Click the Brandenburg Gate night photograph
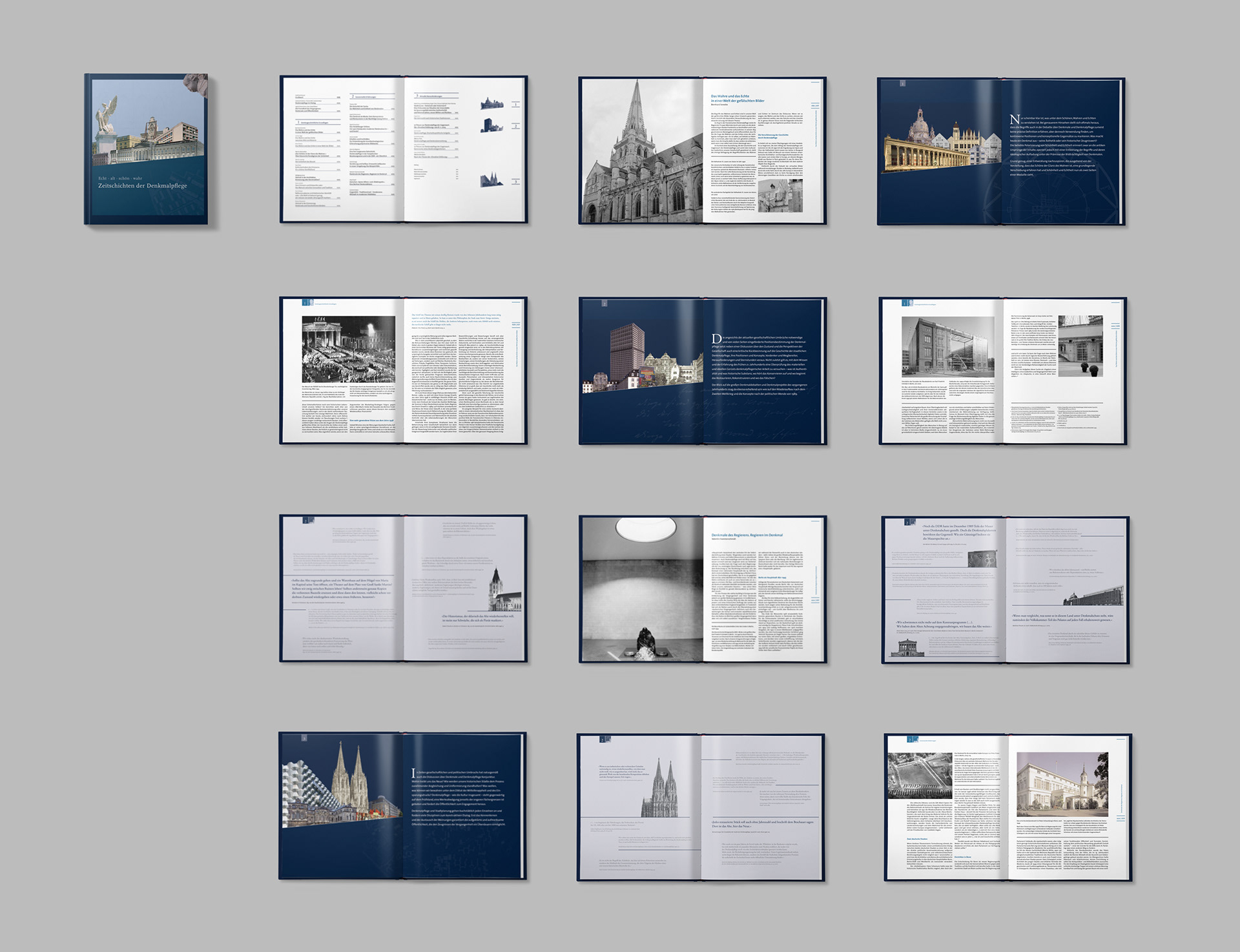Image resolution: width=1240 pixels, height=952 pixels. tap(348, 349)
